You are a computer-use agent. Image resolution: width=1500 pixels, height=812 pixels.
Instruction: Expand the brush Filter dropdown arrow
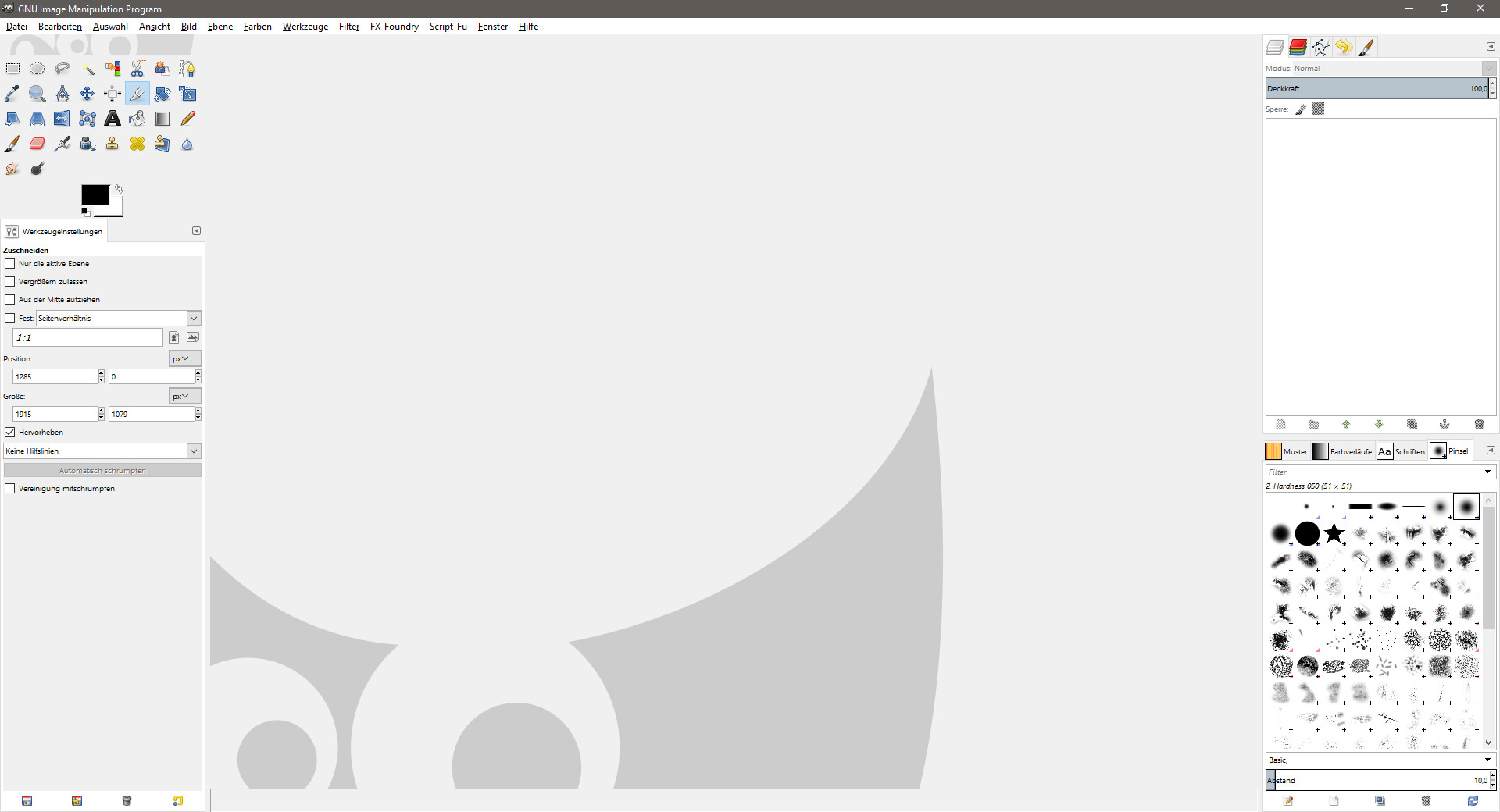(1487, 472)
